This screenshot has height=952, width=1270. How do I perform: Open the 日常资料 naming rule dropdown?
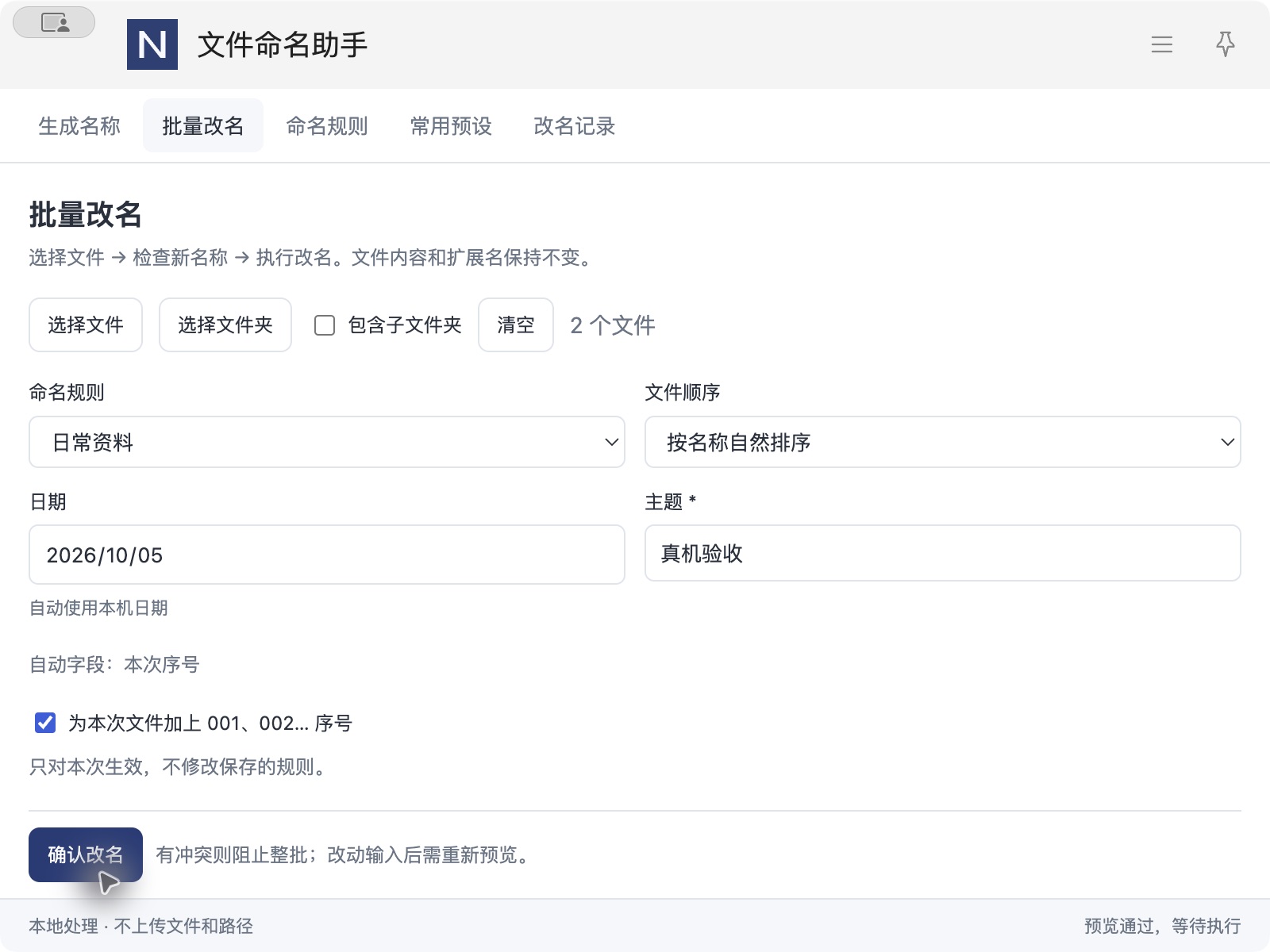pos(327,442)
